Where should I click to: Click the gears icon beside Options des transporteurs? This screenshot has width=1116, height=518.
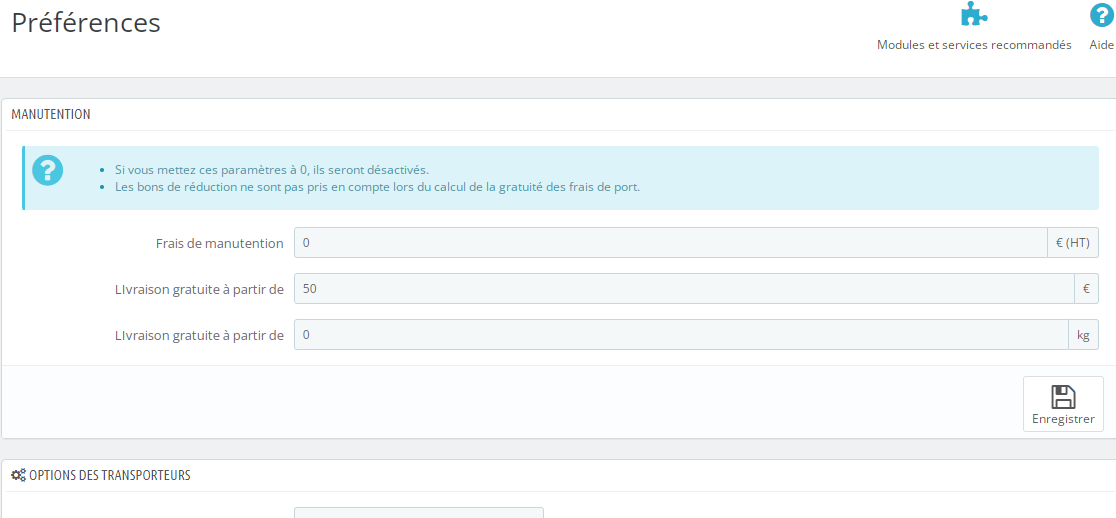point(19,475)
